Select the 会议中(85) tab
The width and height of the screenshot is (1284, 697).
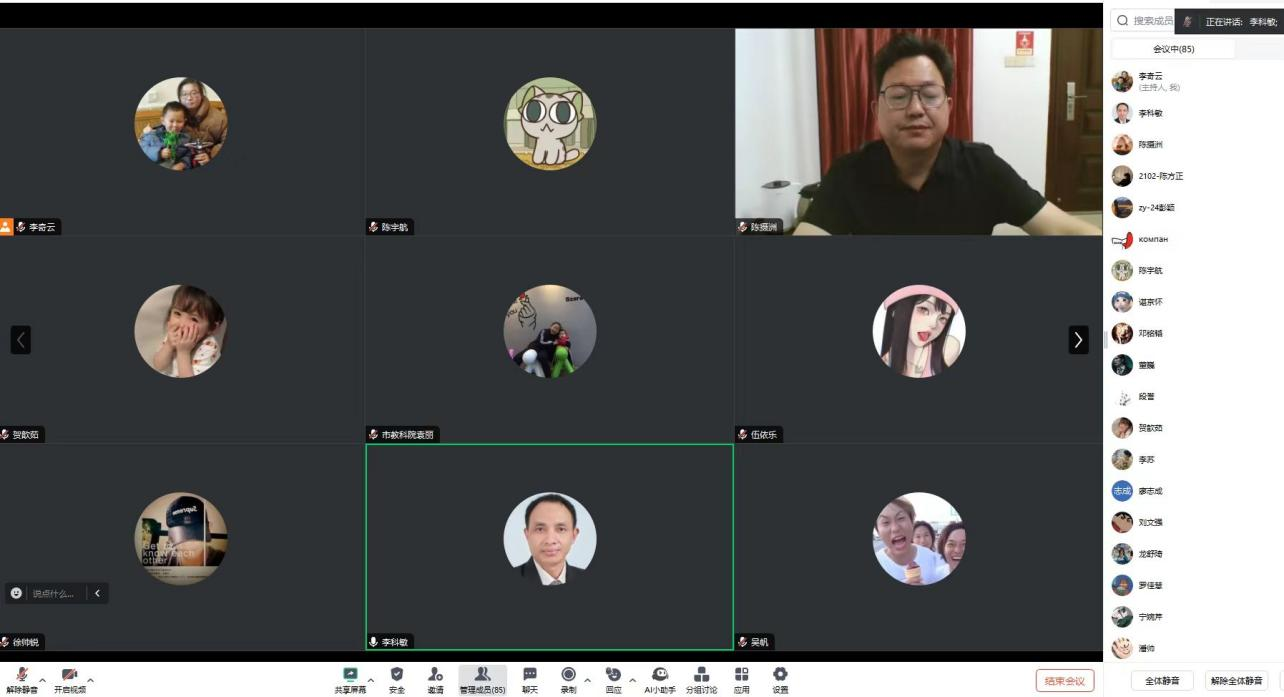1173,49
